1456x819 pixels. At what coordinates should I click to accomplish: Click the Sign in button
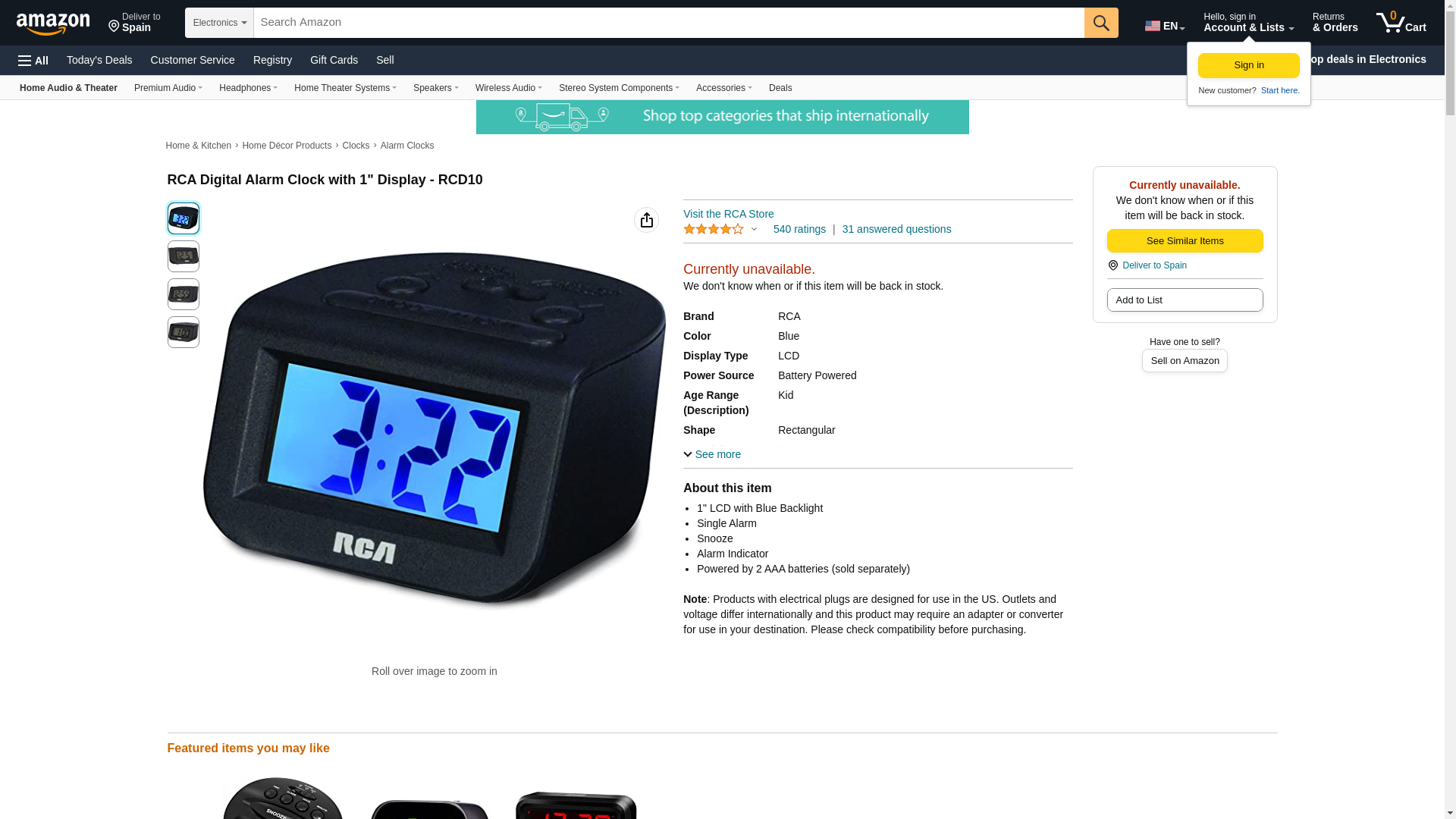tap(1249, 65)
